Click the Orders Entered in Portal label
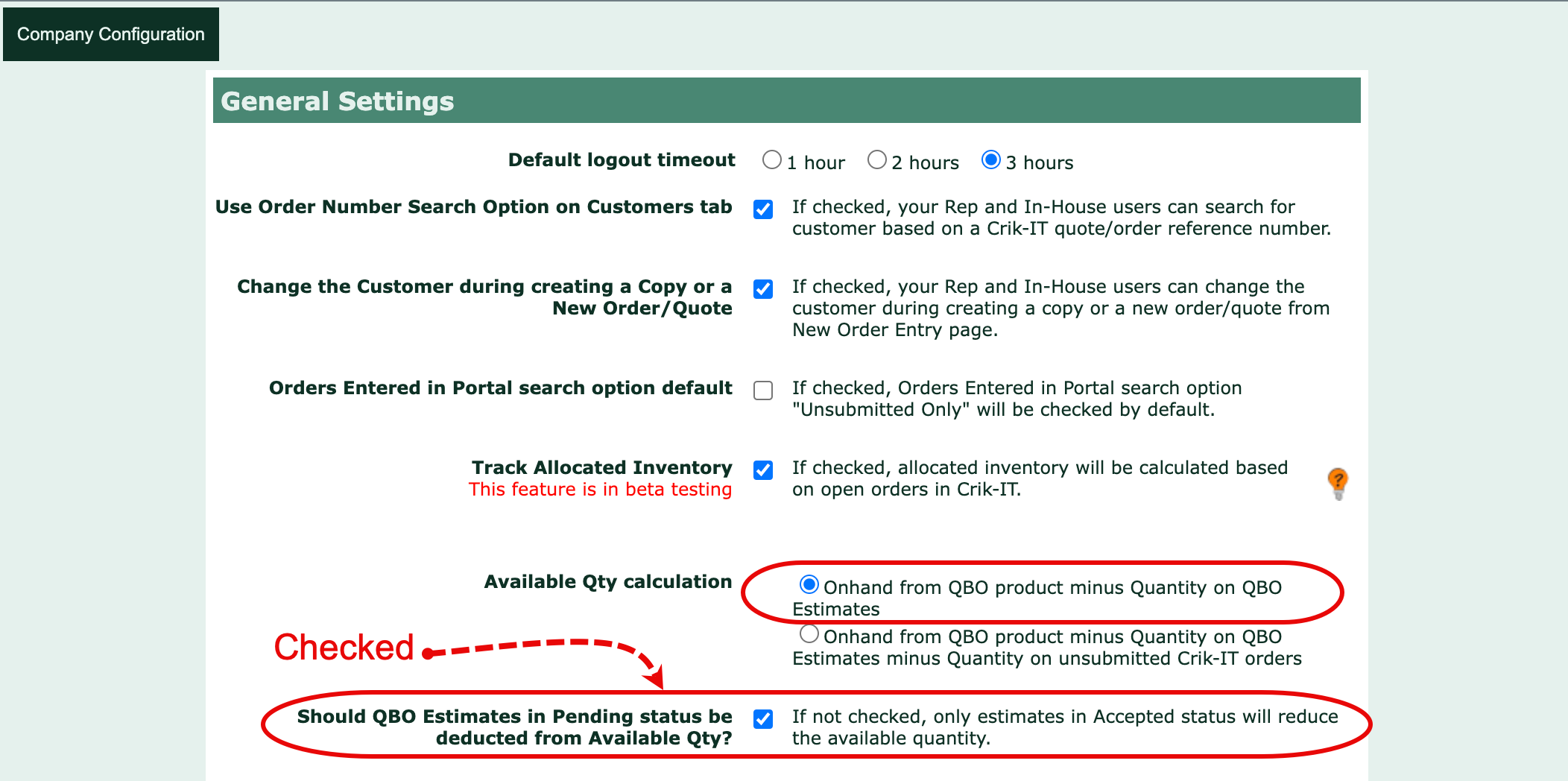1568x781 pixels. click(500, 388)
